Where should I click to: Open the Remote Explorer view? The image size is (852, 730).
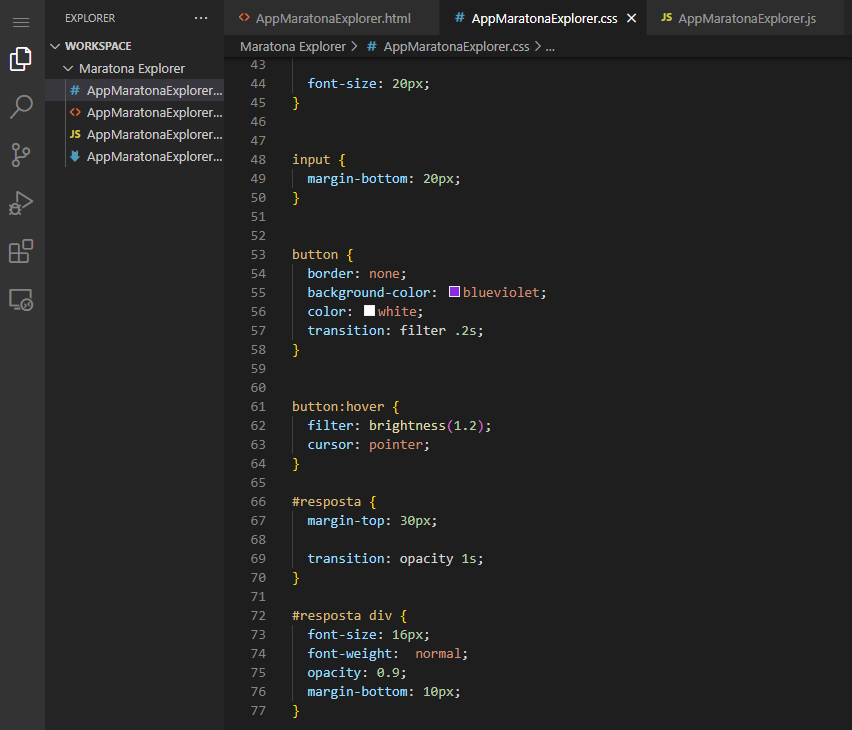21,300
